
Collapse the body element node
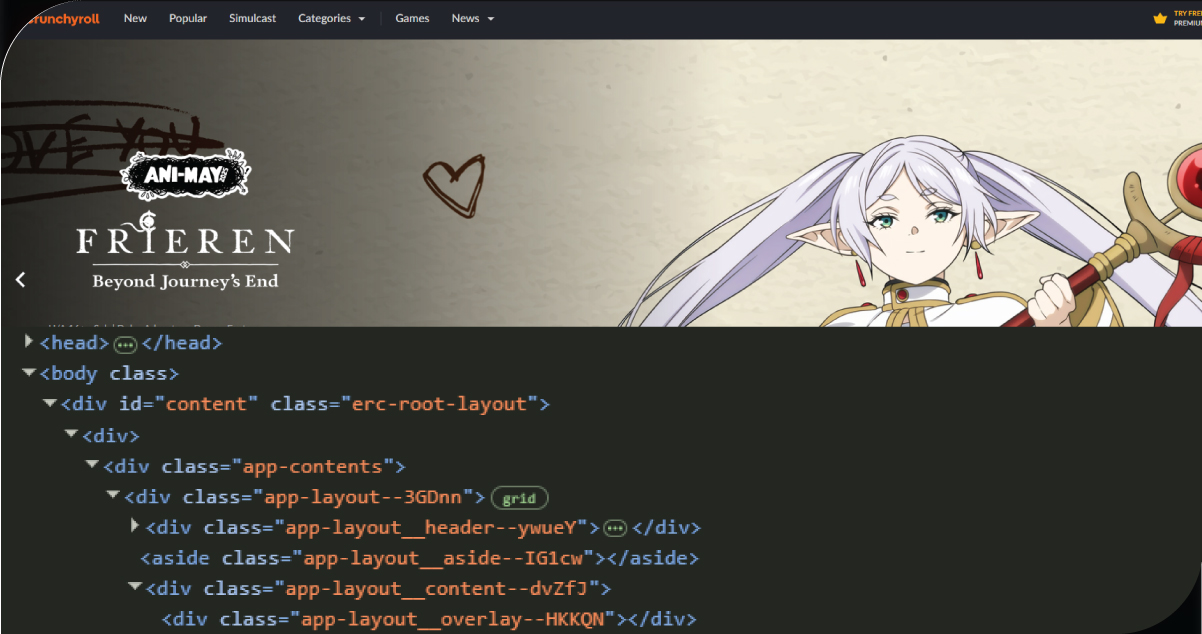tap(29, 373)
